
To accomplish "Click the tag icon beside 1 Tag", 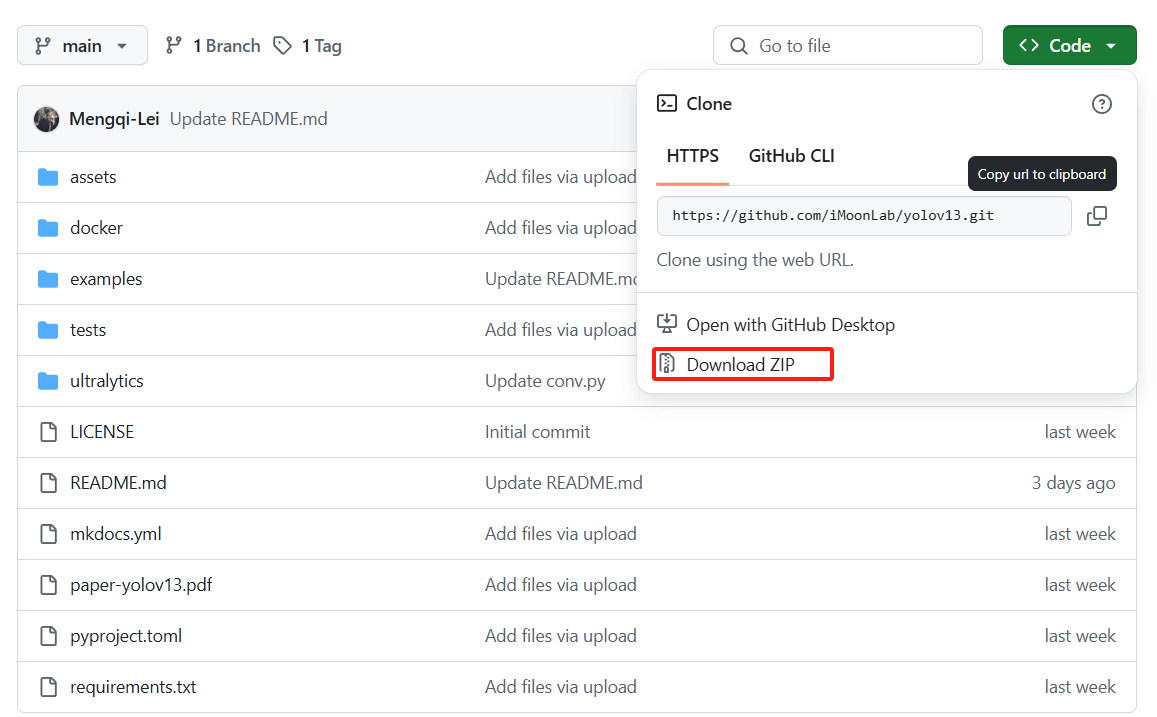I will click(283, 46).
